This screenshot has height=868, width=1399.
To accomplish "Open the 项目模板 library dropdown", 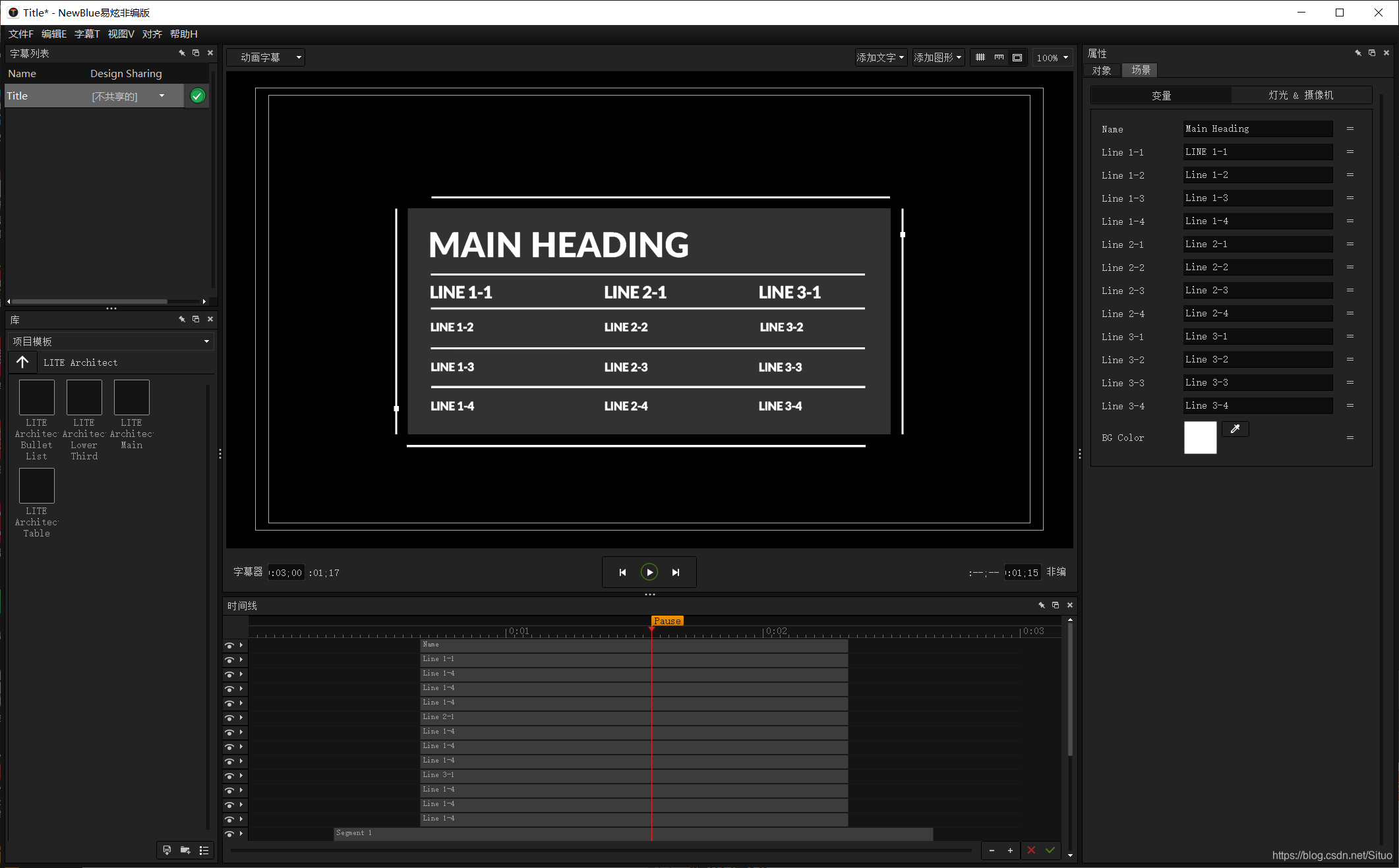I will pos(111,341).
